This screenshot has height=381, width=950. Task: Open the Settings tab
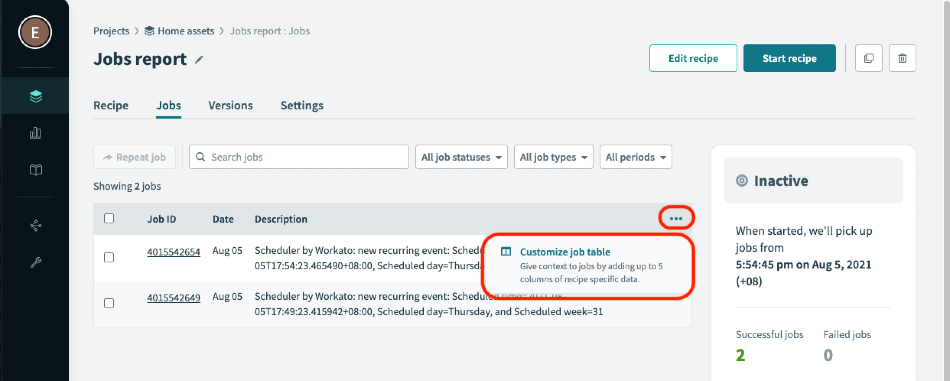(x=302, y=105)
